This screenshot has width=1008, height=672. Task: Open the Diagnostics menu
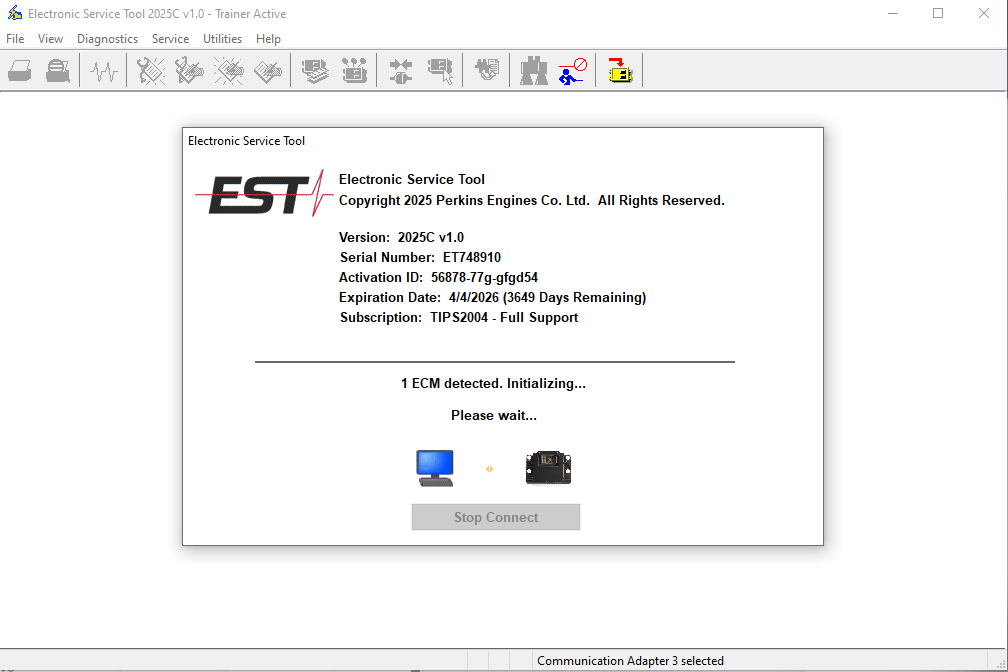(x=107, y=39)
